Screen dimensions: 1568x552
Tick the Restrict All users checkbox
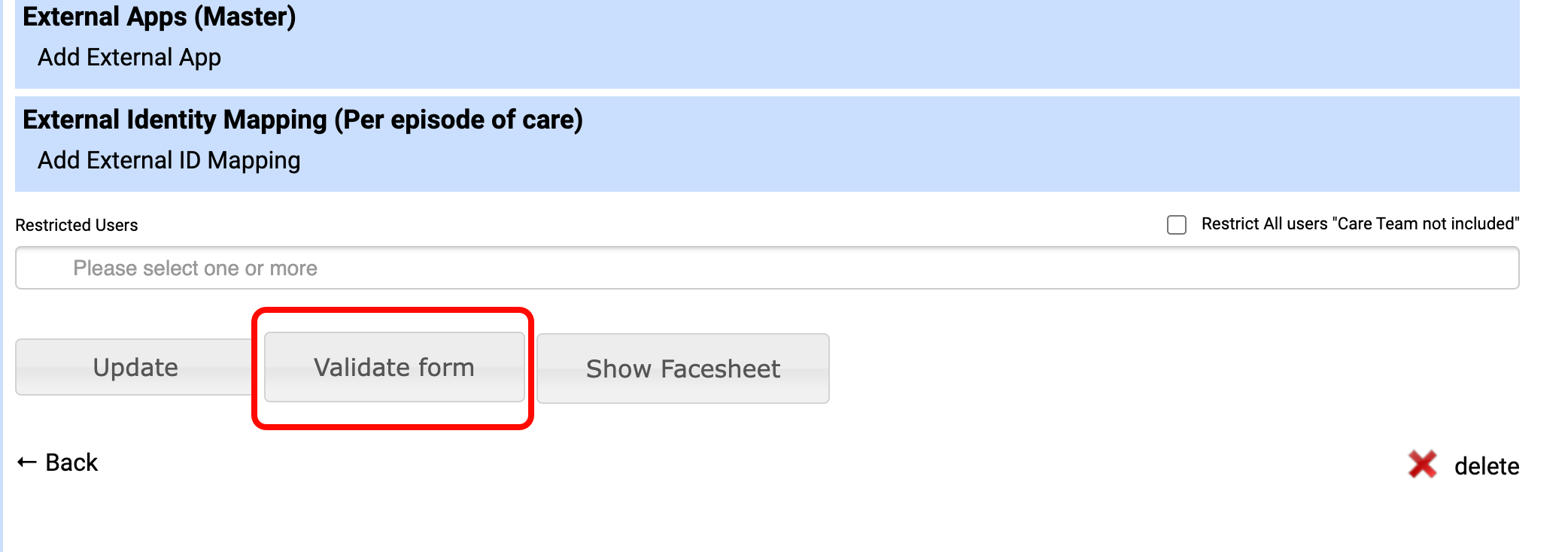pyautogui.click(x=1177, y=225)
